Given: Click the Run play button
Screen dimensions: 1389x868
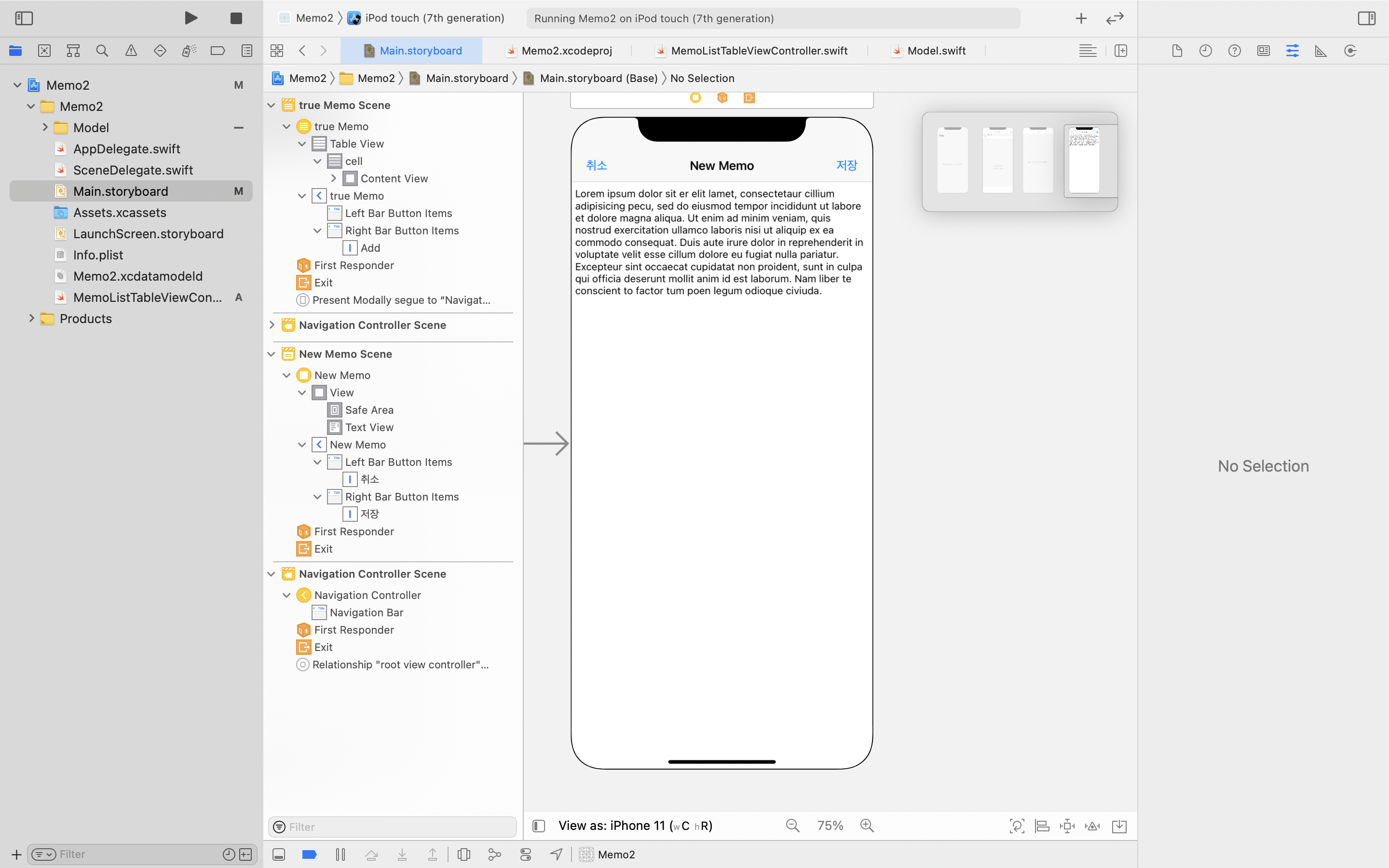Looking at the screenshot, I should coord(191,18).
